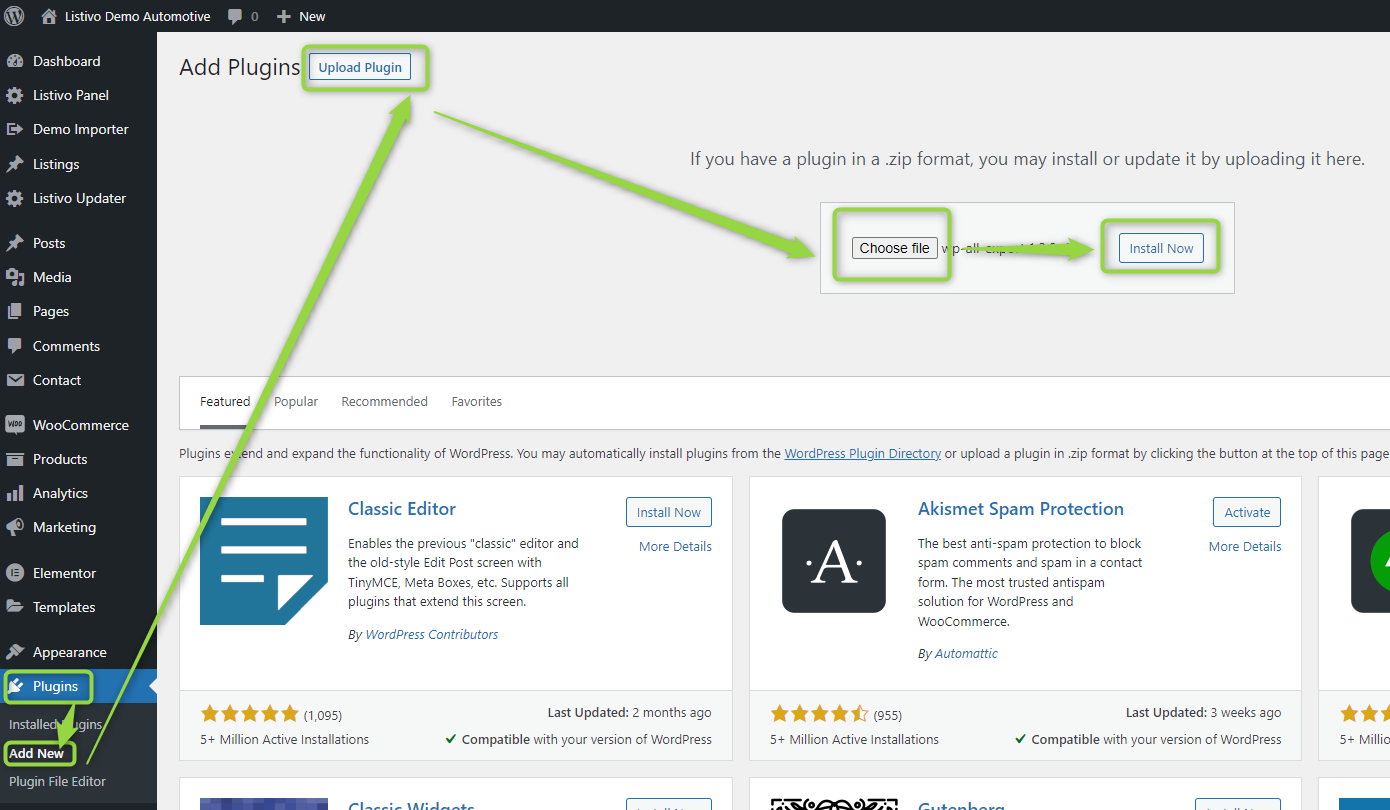Select the Appearance paintbrush icon
1390x810 pixels.
coord(15,652)
